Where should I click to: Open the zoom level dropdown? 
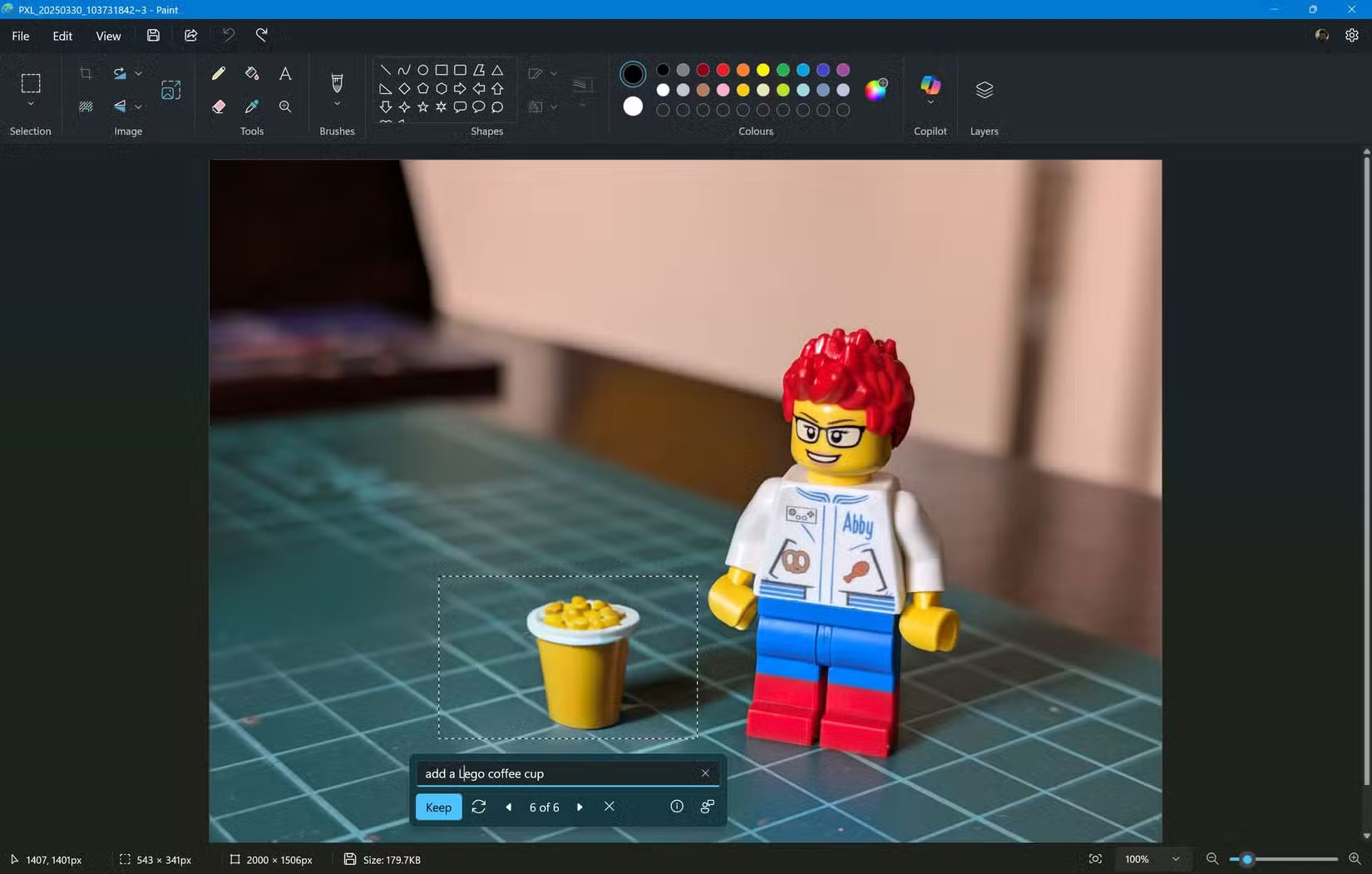pyautogui.click(x=1176, y=859)
